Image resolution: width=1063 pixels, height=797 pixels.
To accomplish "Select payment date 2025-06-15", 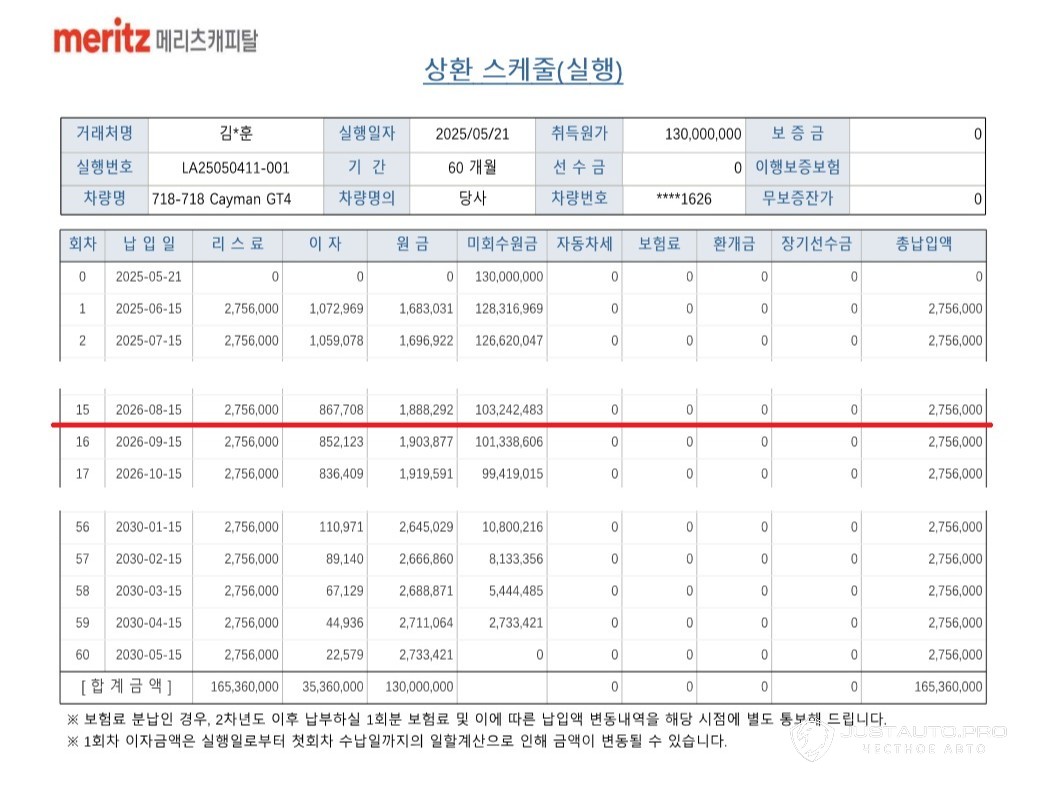I will 148,309.
